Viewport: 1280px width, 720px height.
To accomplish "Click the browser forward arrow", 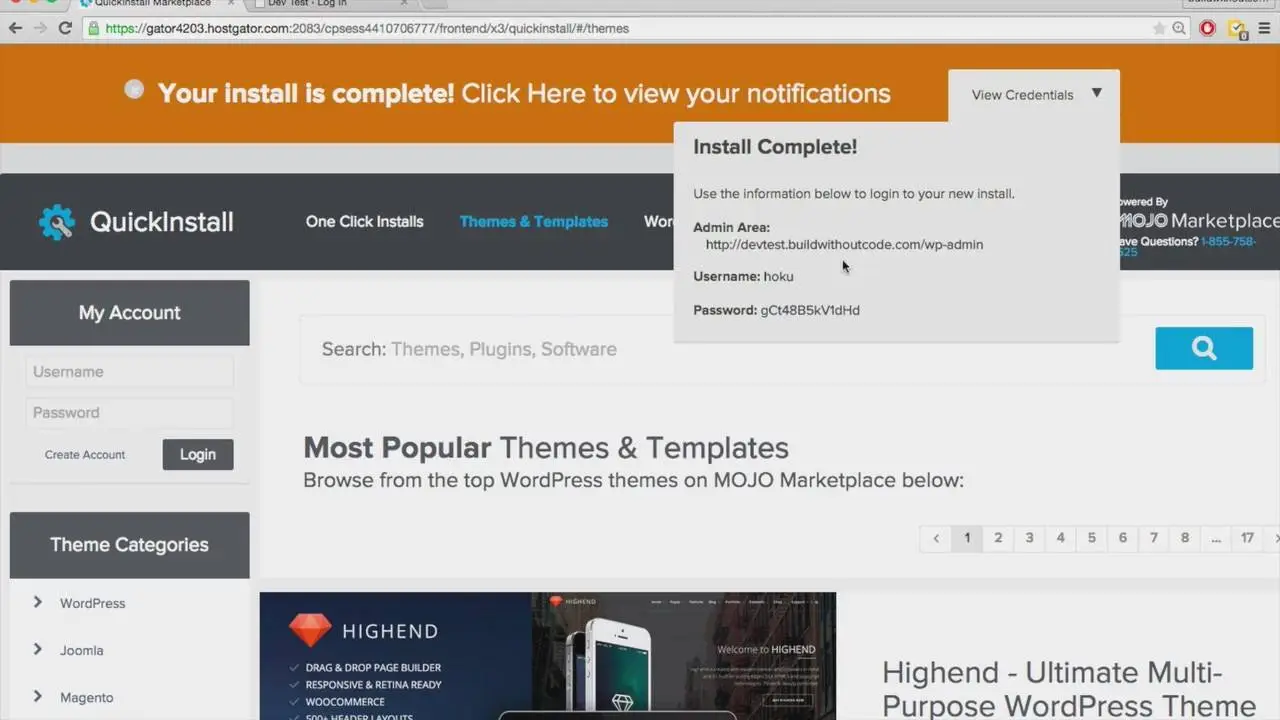I will [x=40, y=28].
